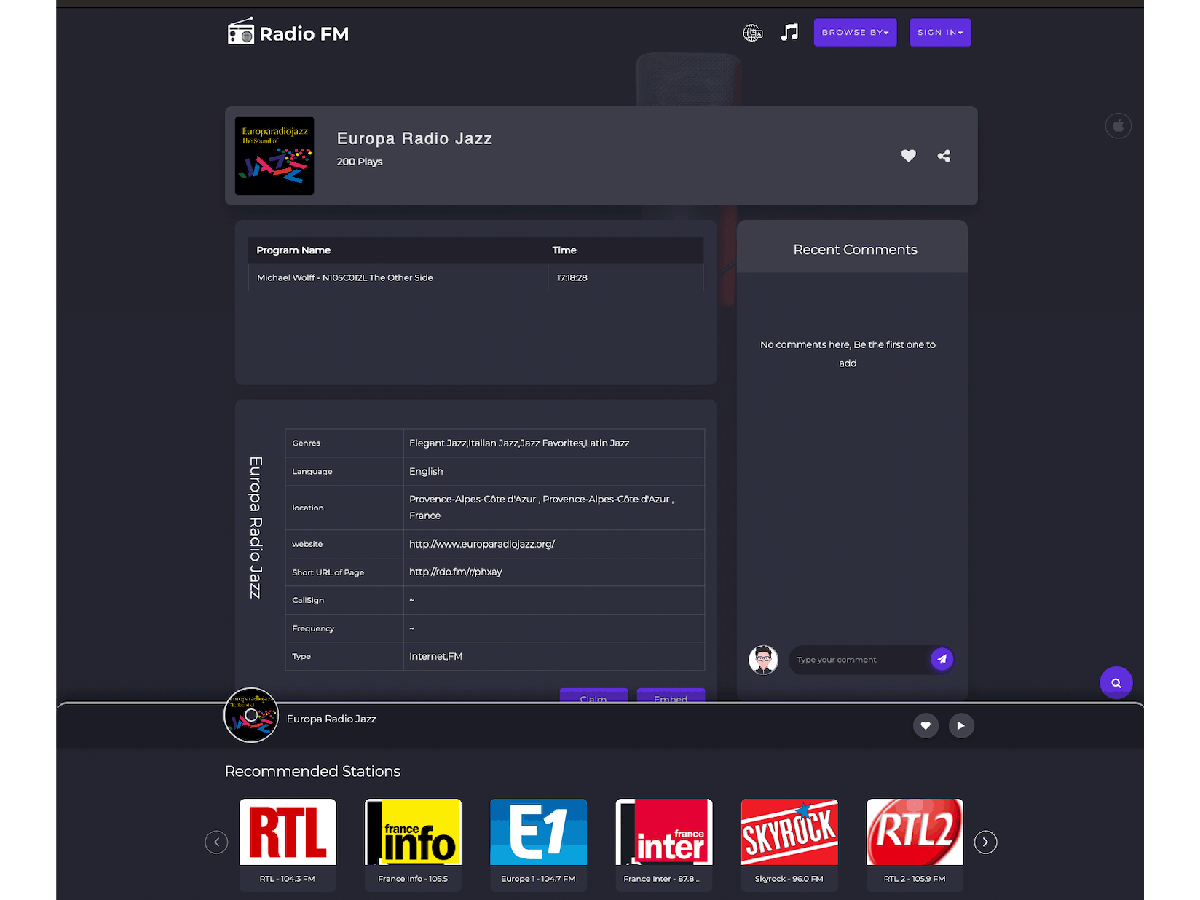Open the language globe icon
The image size is (1200, 900).
[752, 33]
